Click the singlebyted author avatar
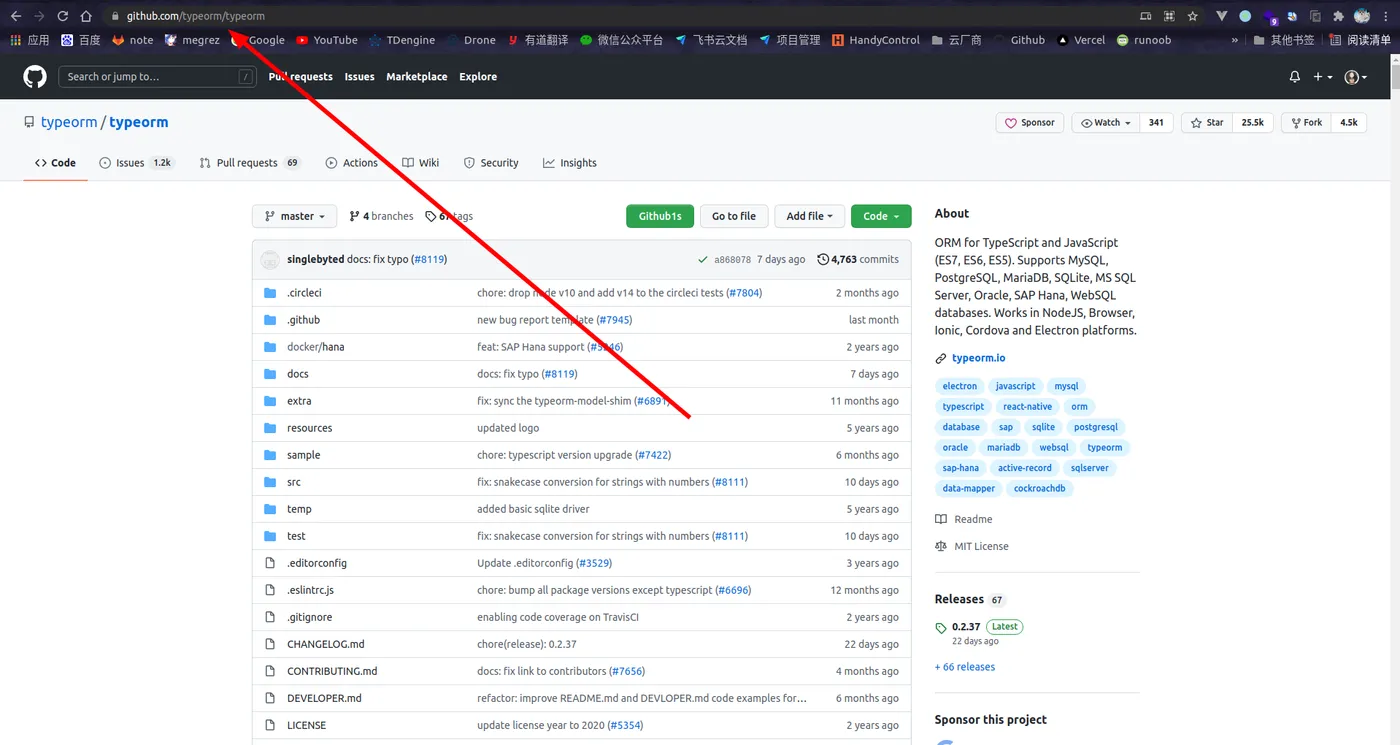This screenshot has width=1400, height=745. pyautogui.click(x=270, y=259)
